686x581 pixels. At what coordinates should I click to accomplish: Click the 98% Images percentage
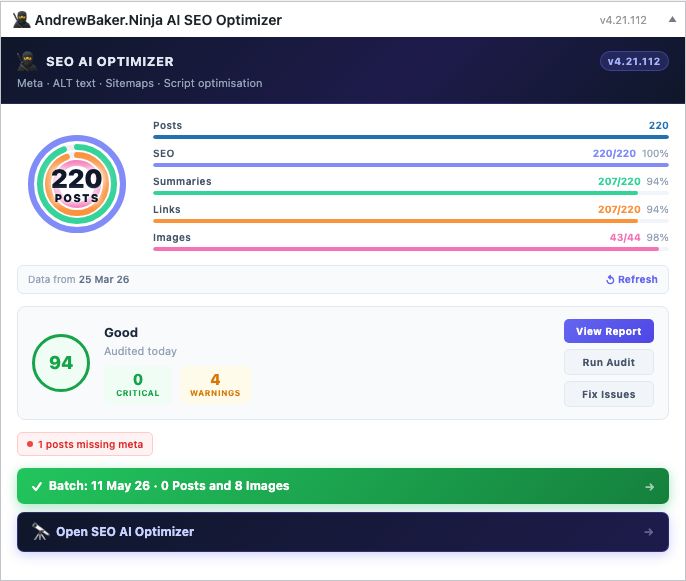pyautogui.click(x=657, y=238)
